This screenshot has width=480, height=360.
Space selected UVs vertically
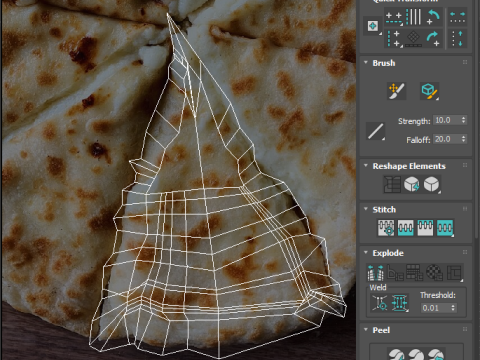tap(457, 38)
